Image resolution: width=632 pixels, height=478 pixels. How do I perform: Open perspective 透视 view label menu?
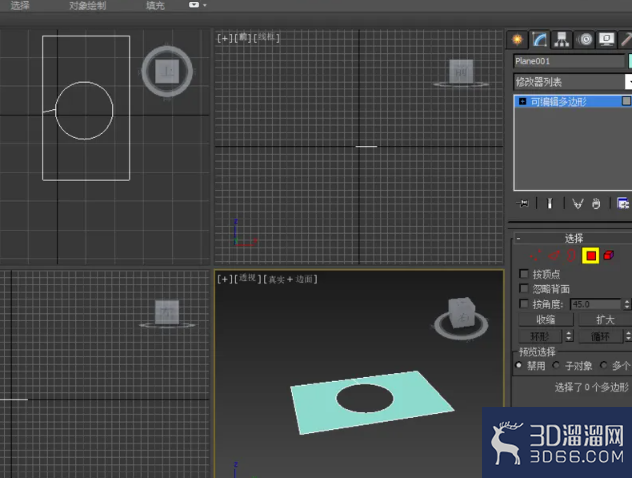[248, 278]
